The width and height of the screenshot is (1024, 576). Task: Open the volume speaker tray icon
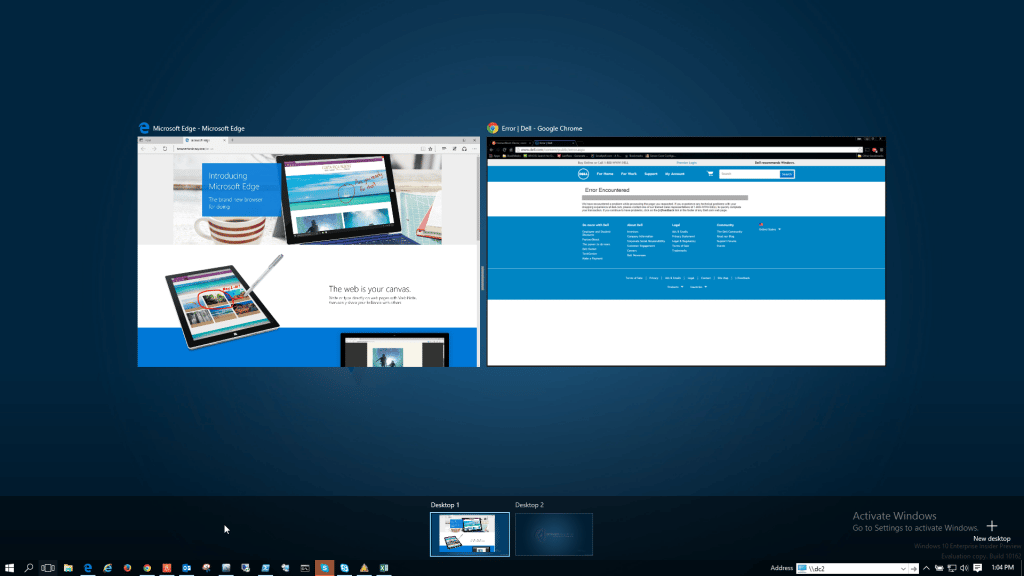[965, 568]
